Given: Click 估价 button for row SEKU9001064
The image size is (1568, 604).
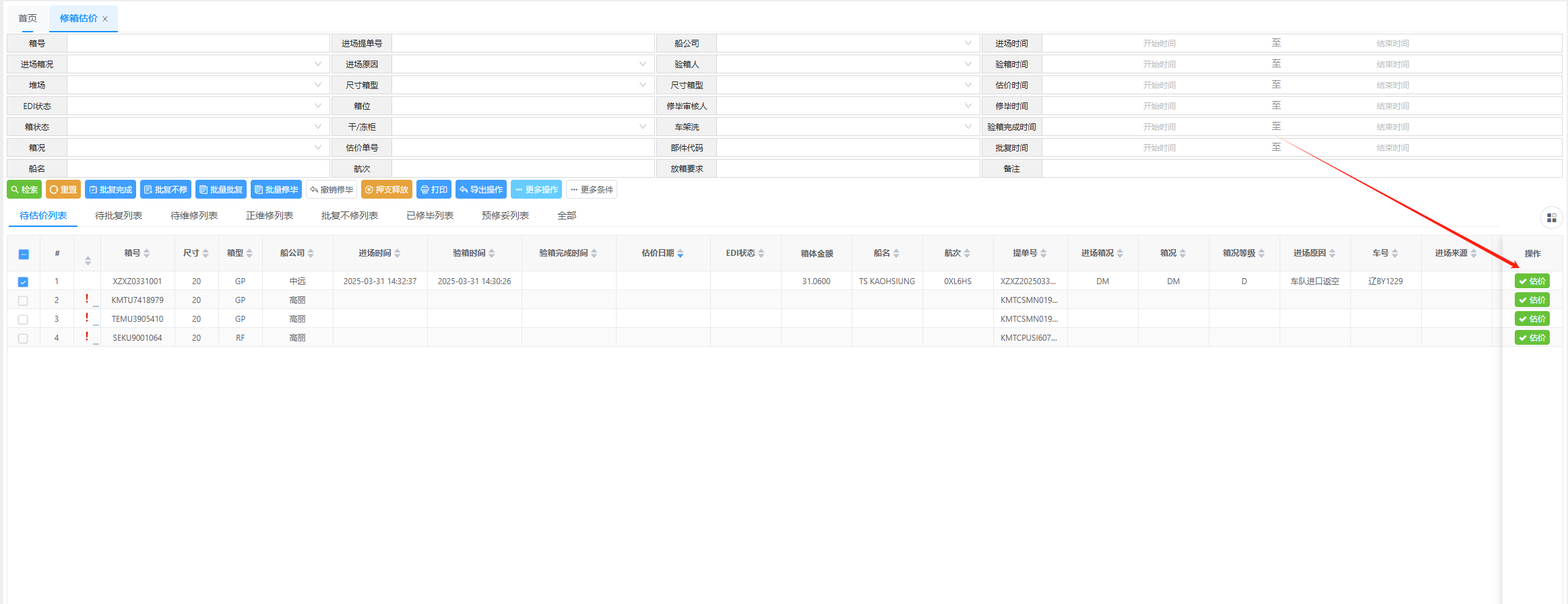Looking at the screenshot, I should [x=1532, y=338].
